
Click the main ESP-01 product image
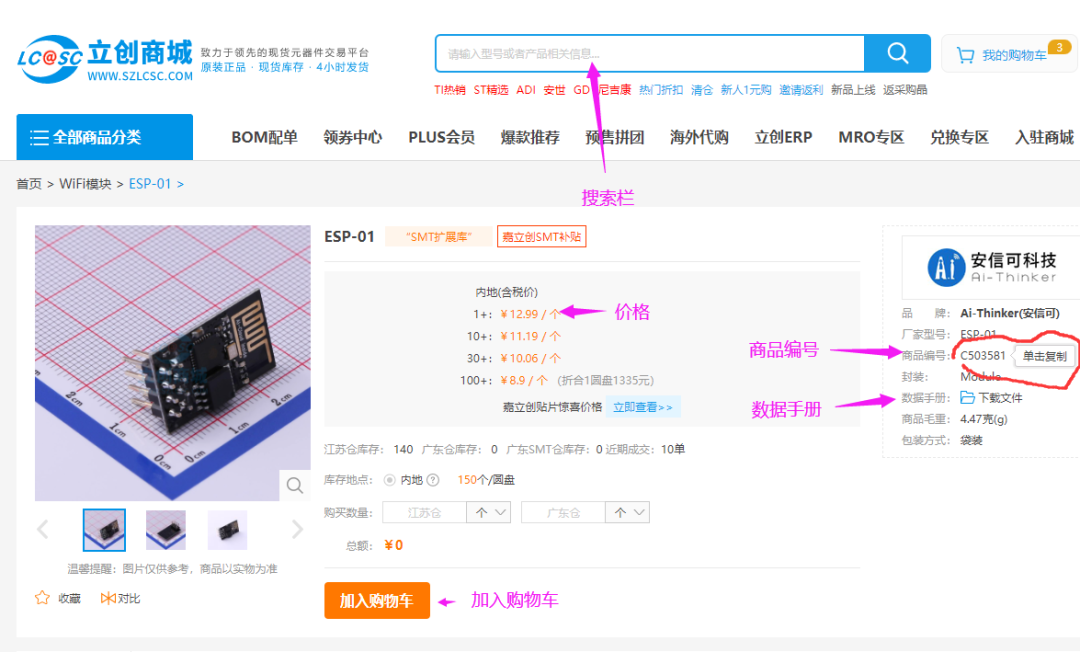click(173, 363)
